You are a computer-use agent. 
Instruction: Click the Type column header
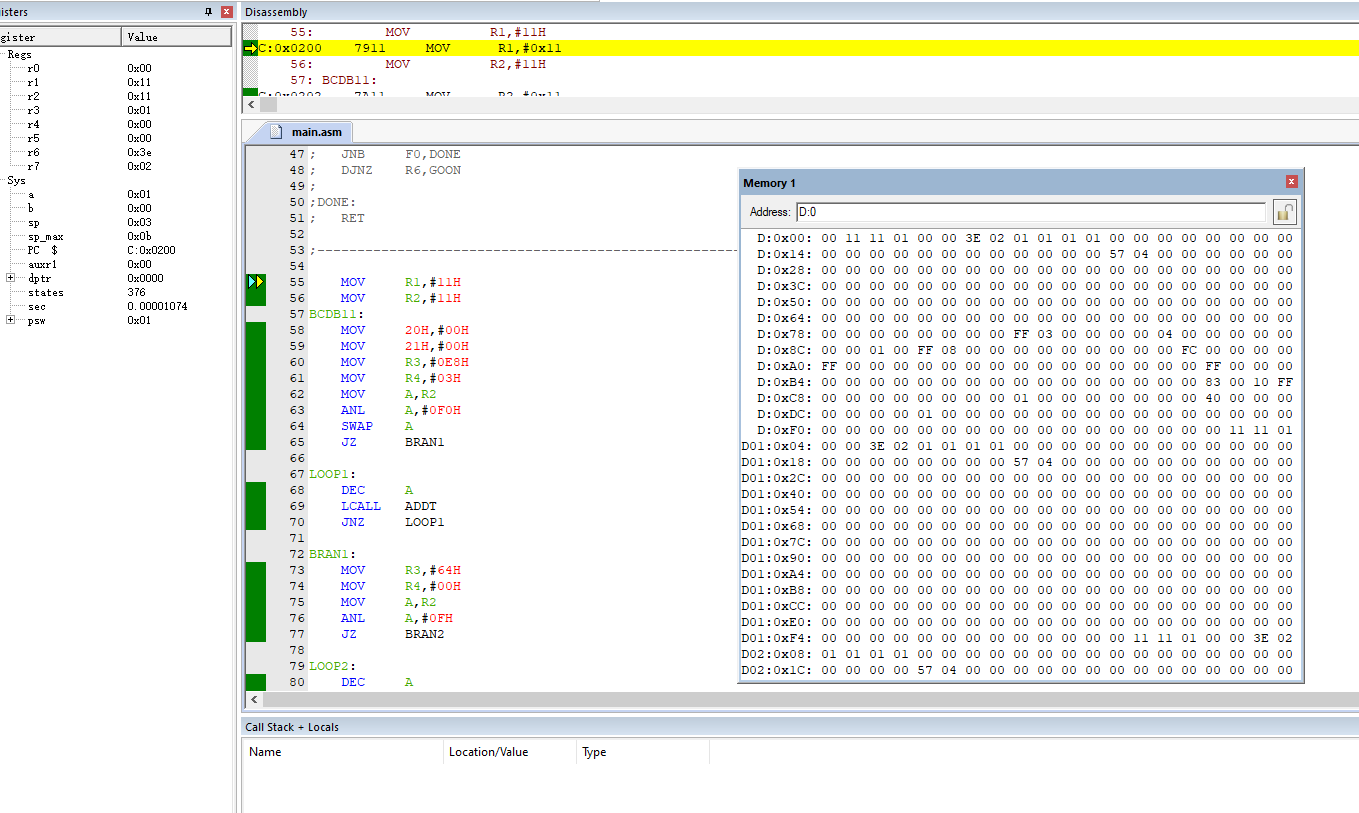coord(643,752)
